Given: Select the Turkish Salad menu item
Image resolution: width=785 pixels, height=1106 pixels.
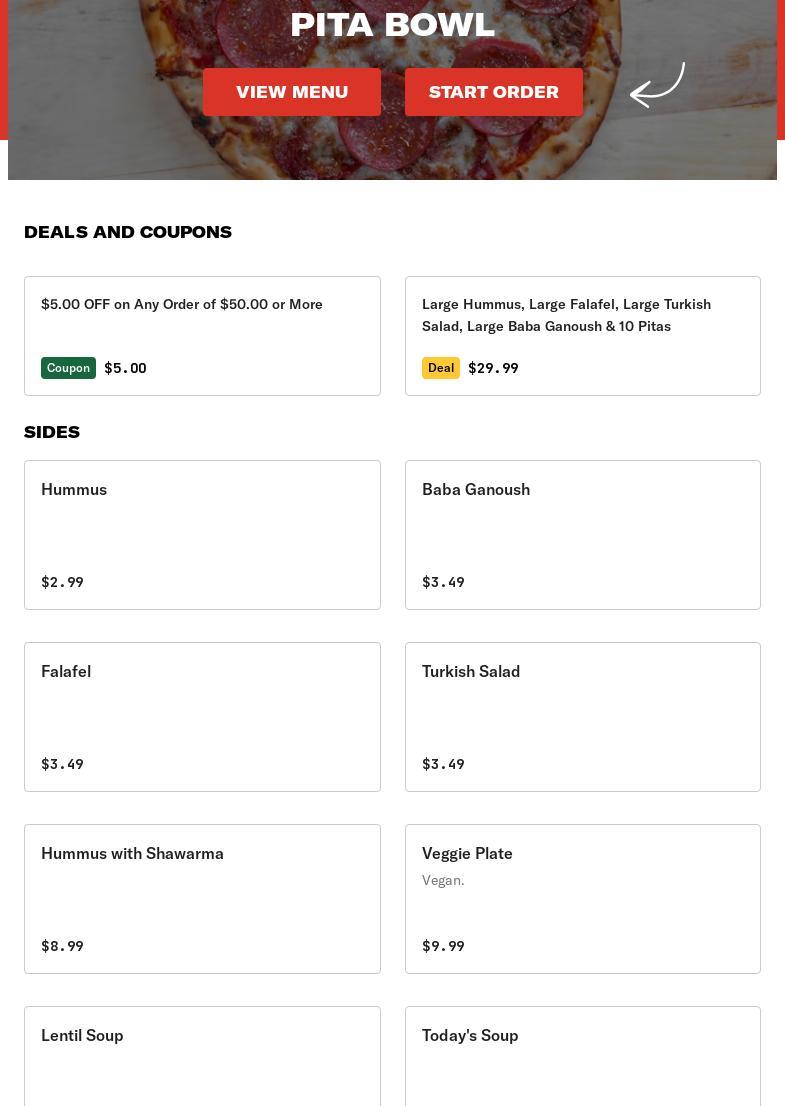Looking at the screenshot, I should pyautogui.click(x=582, y=716).
